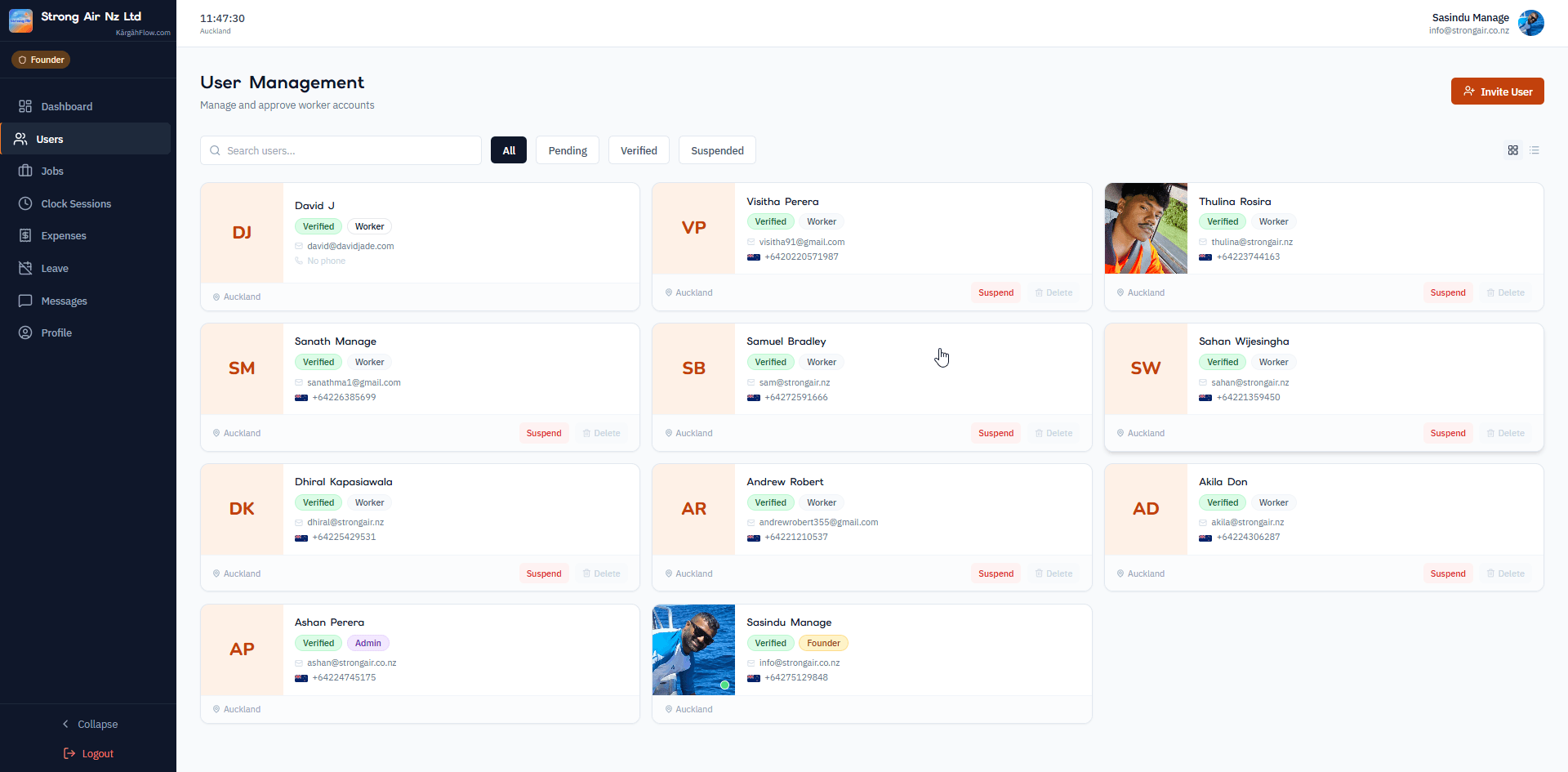Screen dimensions: 1568x772
Task: Click location pin on Sanath Manage card
Action: pos(216,433)
